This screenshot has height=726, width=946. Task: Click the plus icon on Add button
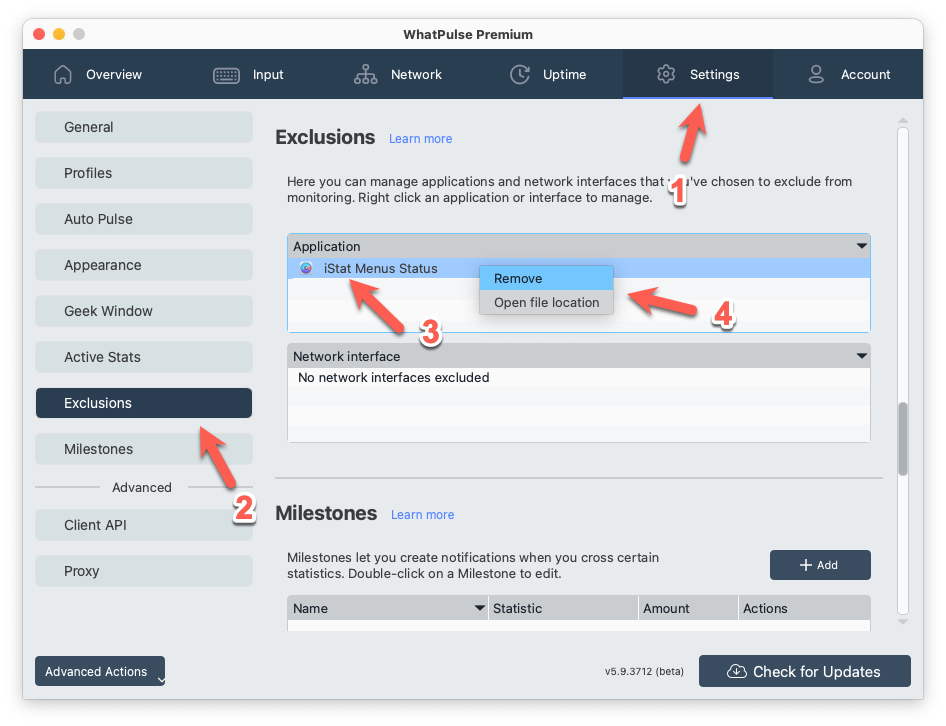(x=805, y=565)
